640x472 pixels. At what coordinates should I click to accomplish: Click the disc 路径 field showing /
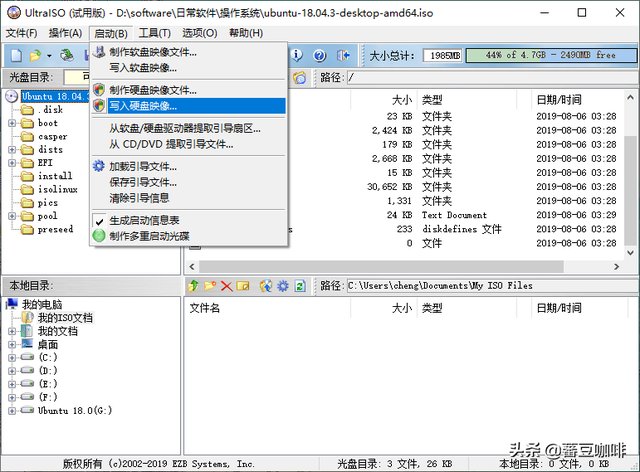(492, 78)
